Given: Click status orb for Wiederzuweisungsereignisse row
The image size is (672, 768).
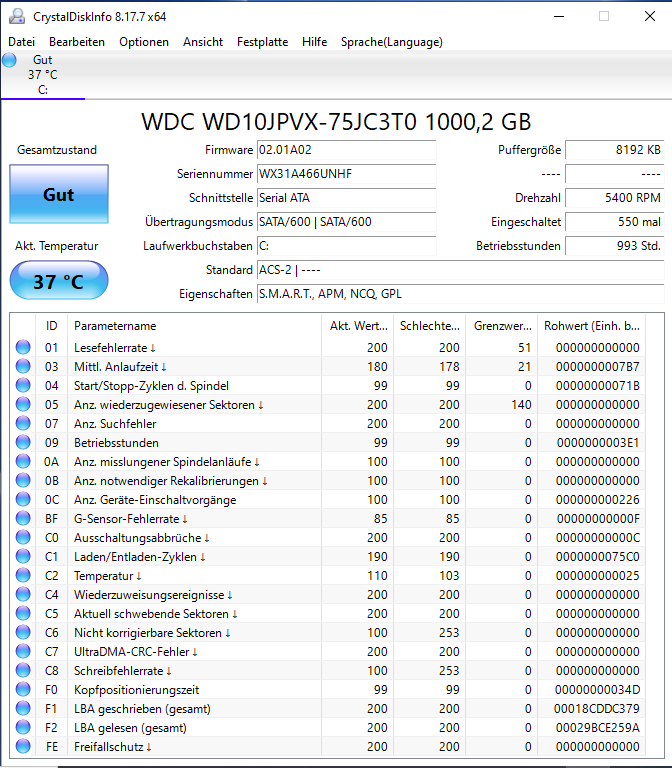Looking at the screenshot, I should click(23, 595).
